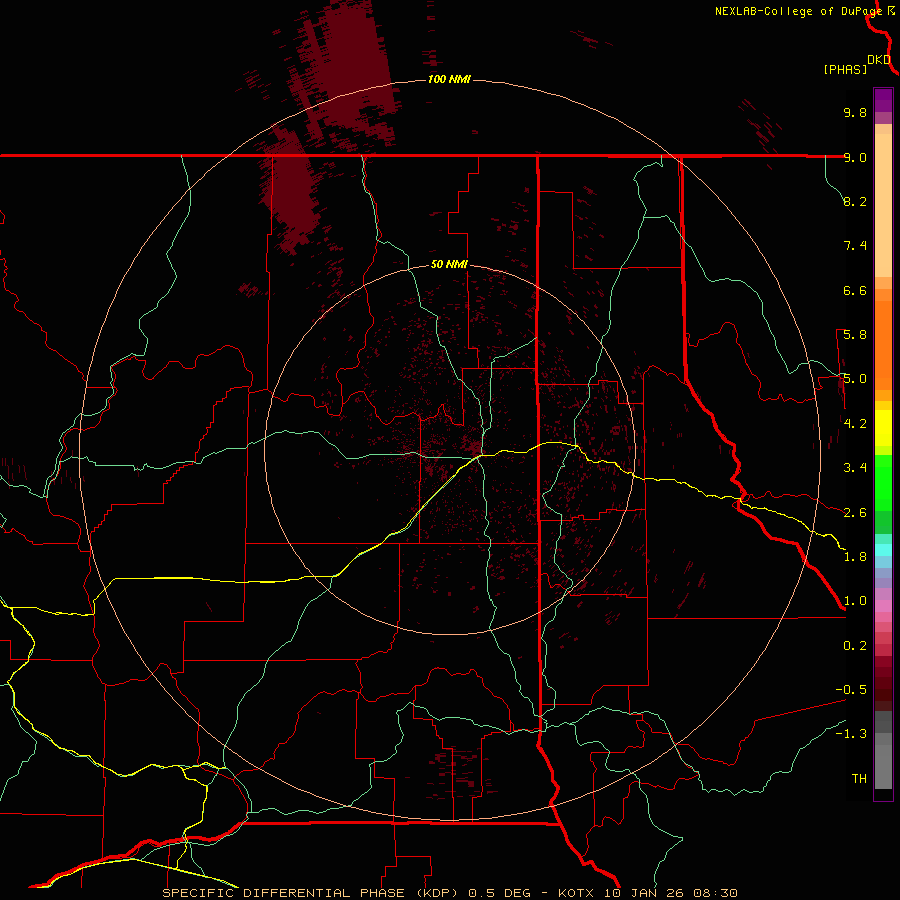Click the 1.8 color scale value
Screen dimensions: 900x900
855,557
